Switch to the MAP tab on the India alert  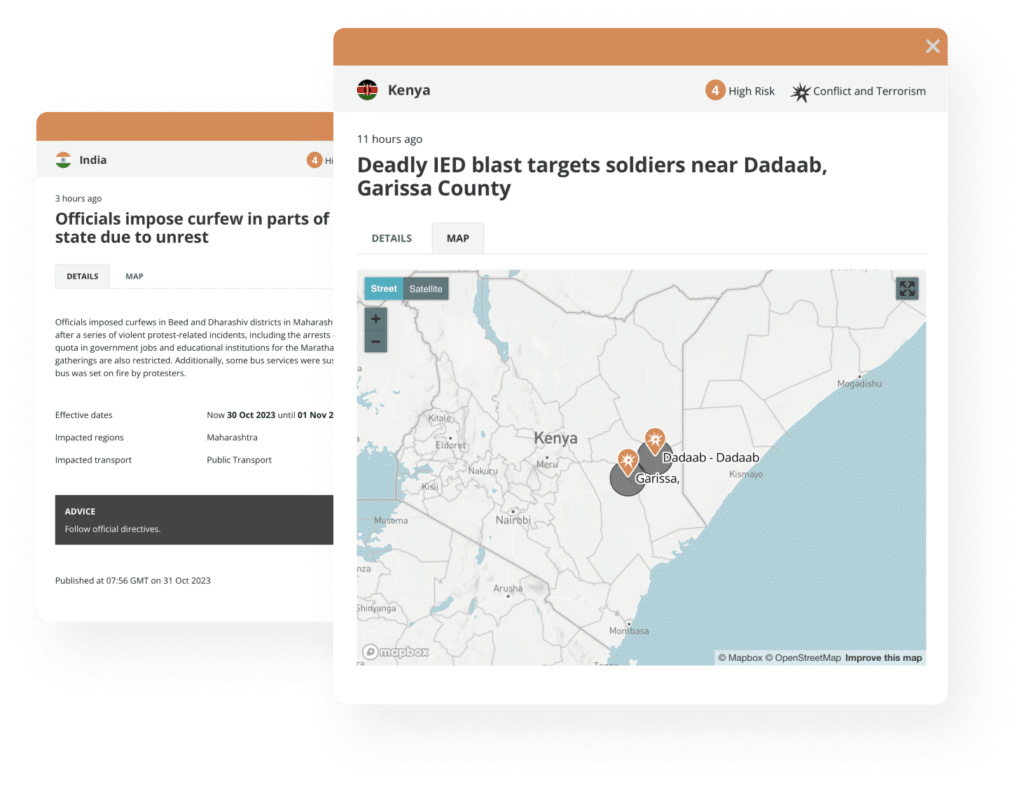pyautogui.click(x=134, y=276)
